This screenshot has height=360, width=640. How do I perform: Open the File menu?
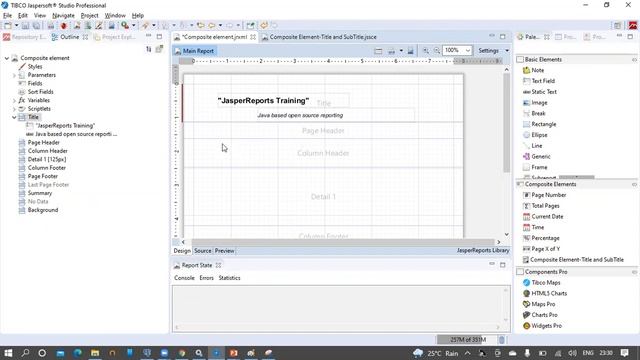(x=7, y=16)
